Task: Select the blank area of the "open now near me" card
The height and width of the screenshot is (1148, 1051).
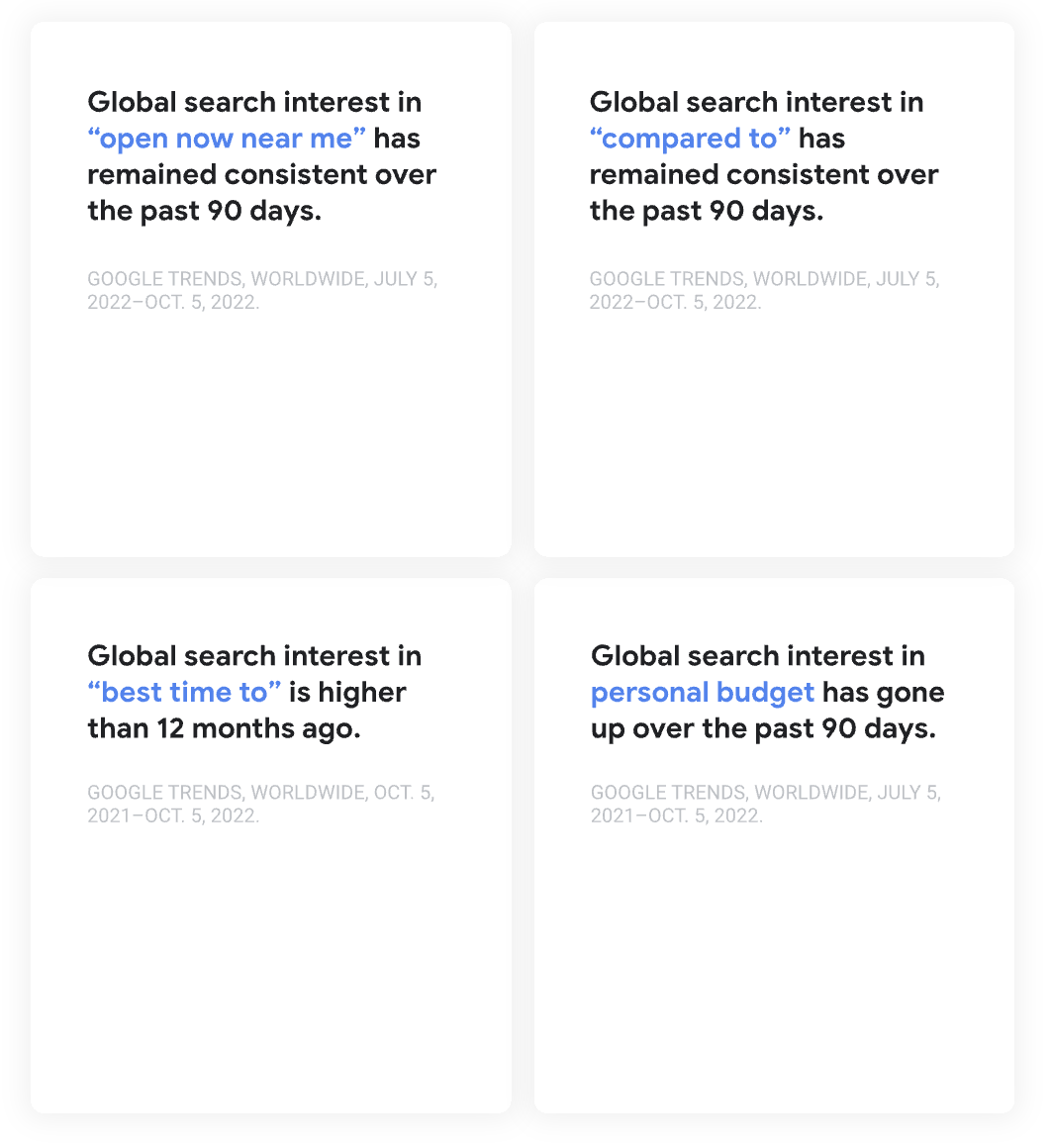Action: tap(270, 435)
